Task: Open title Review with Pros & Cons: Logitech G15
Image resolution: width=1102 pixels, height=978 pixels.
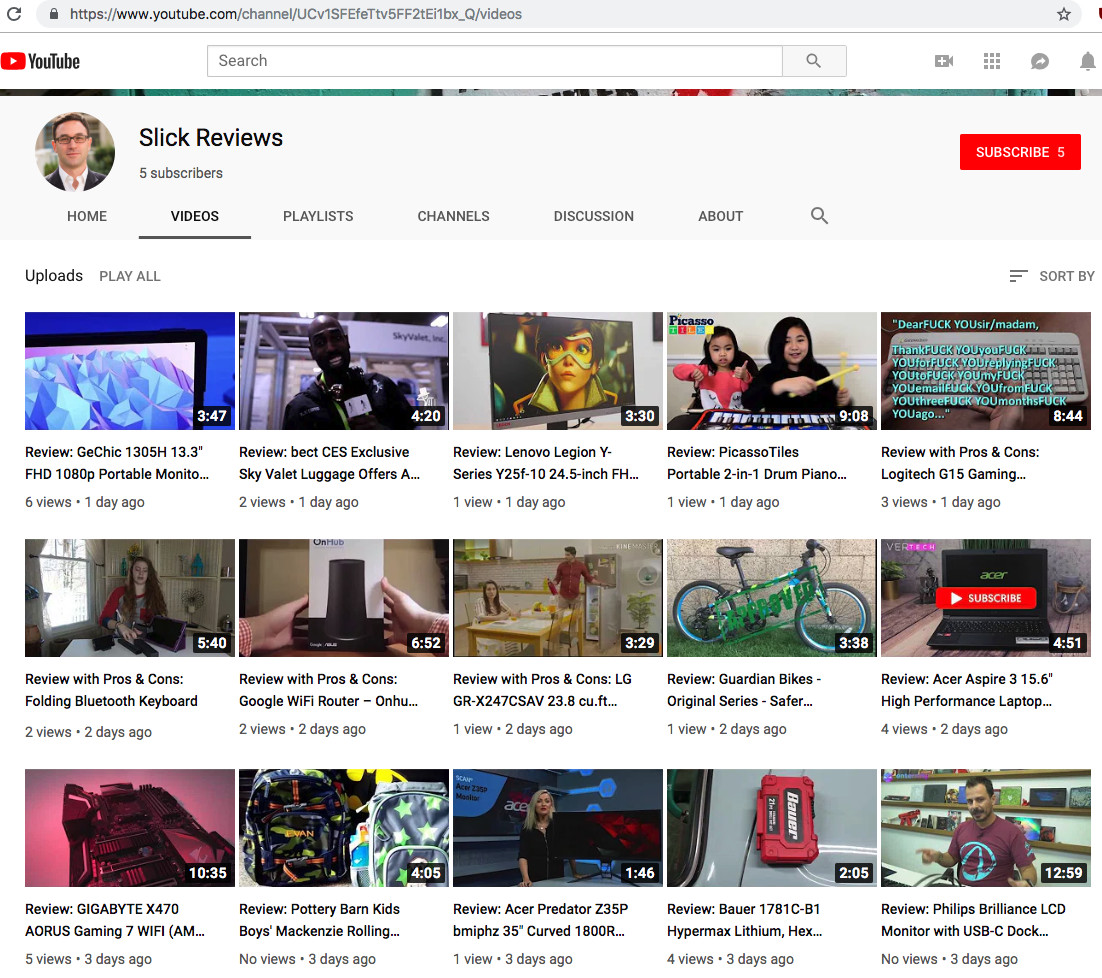Action: 960,463
